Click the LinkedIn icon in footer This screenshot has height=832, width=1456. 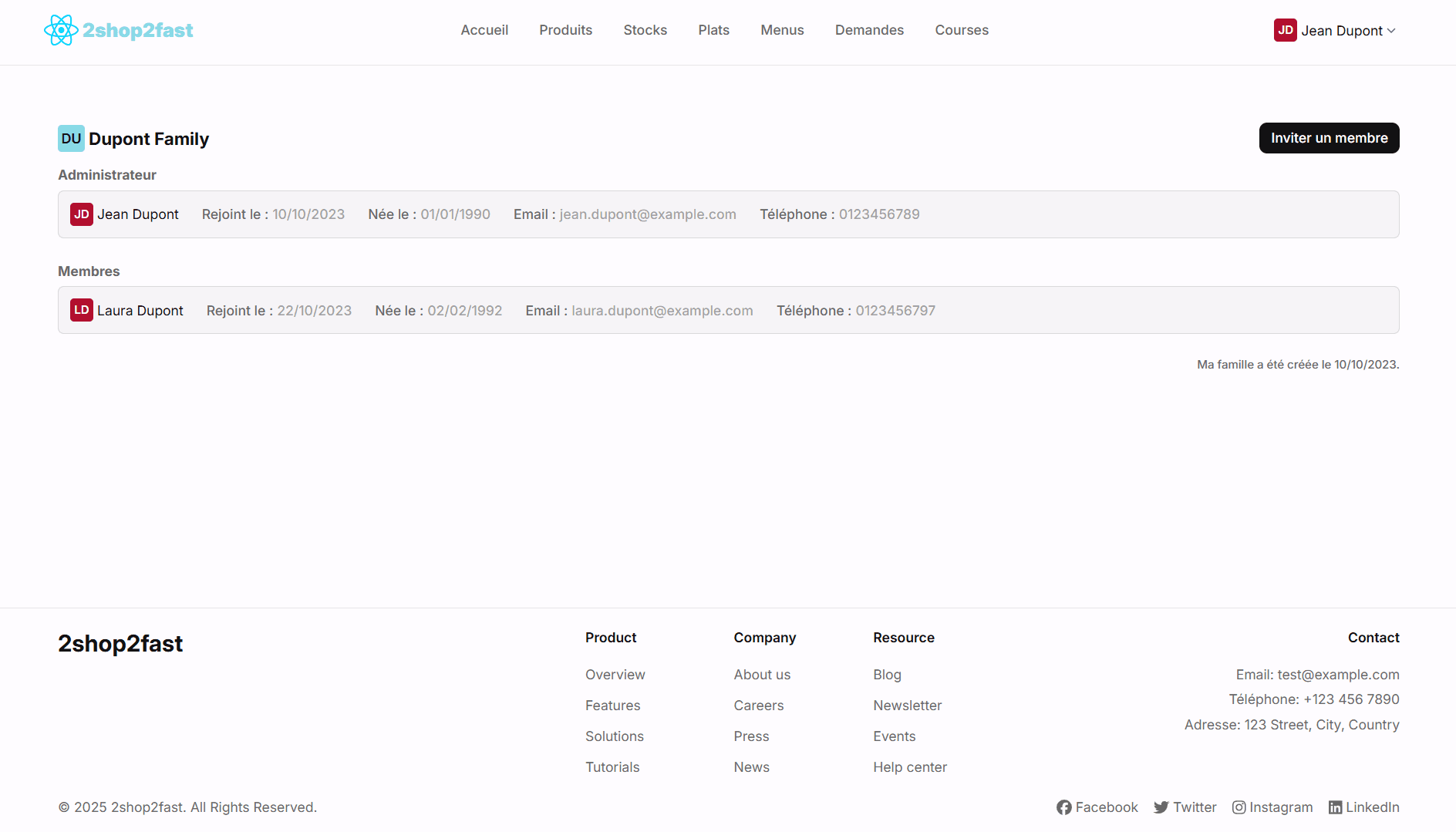tap(1335, 807)
